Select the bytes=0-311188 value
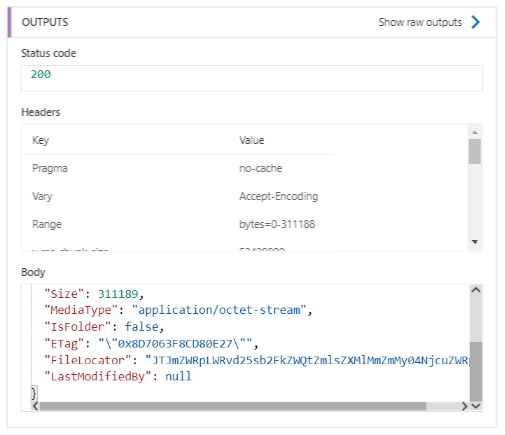 tap(277, 224)
